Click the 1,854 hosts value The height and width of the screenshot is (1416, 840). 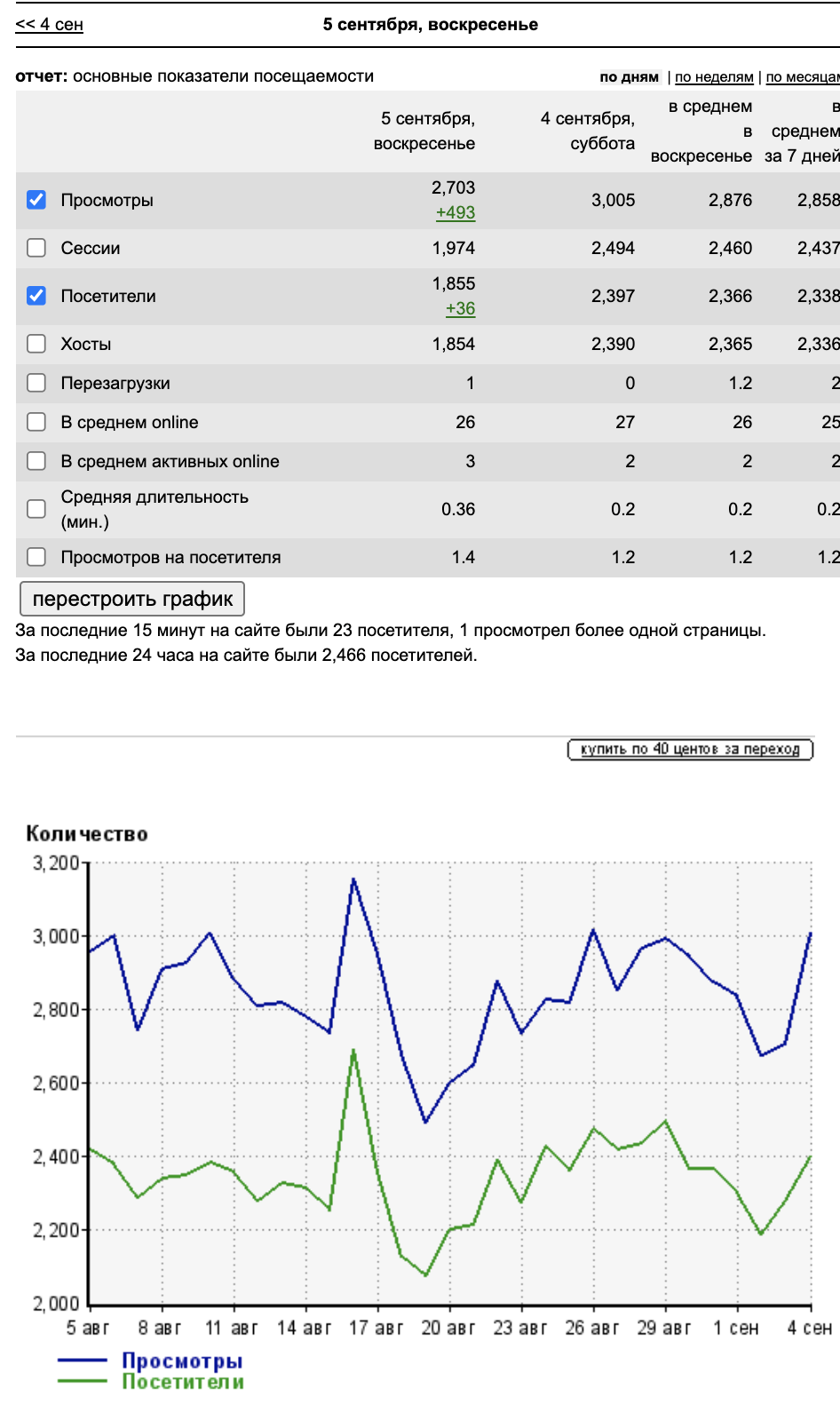454,344
